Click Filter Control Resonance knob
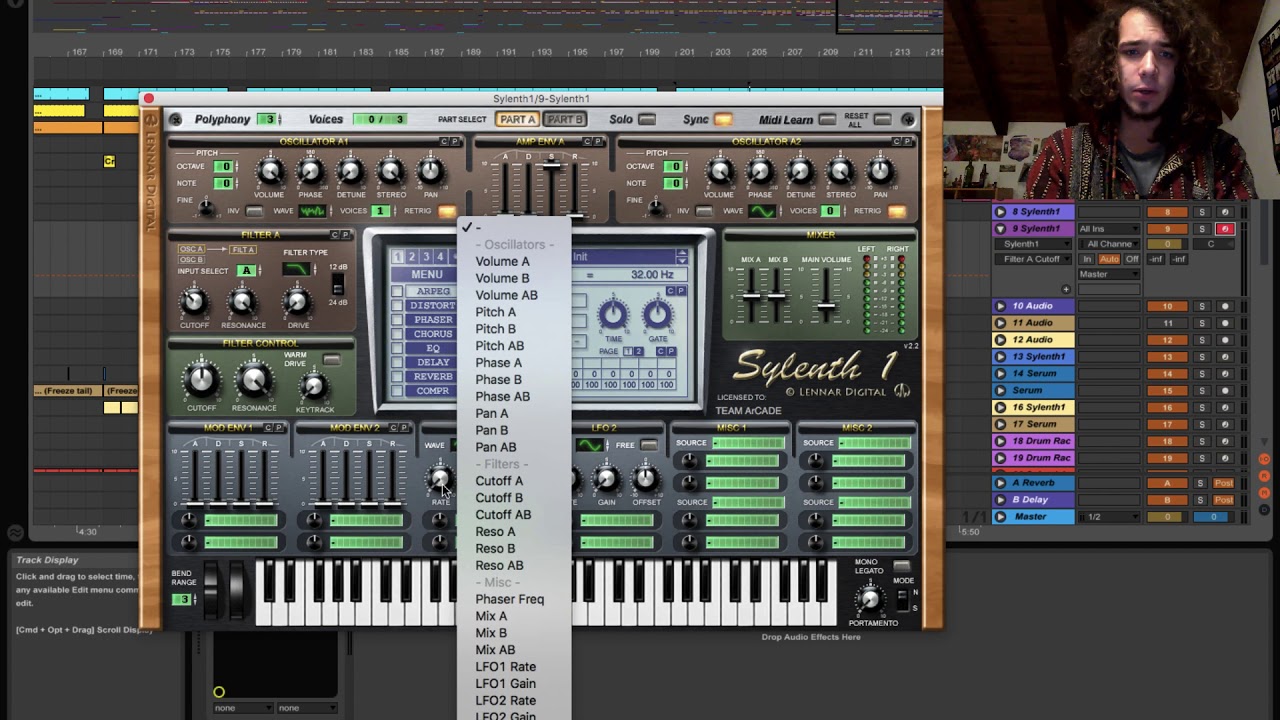Screen dimensions: 1280x720 (254, 380)
